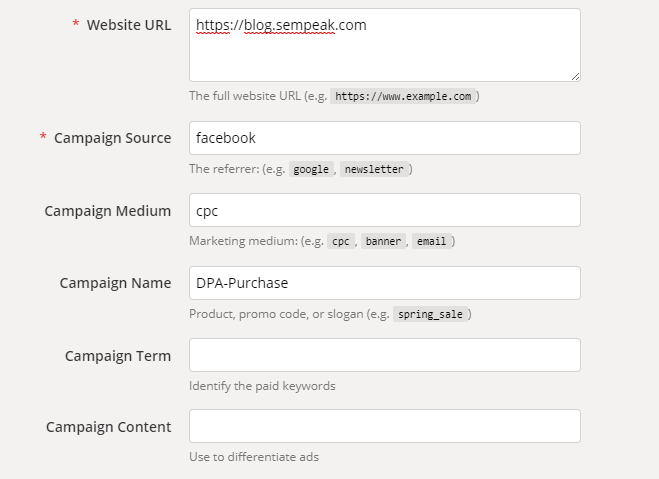The width and height of the screenshot is (659, 479).
Task: Select the Campaign Medium label text
Action: pyautogui.click(x=107, y=211)
